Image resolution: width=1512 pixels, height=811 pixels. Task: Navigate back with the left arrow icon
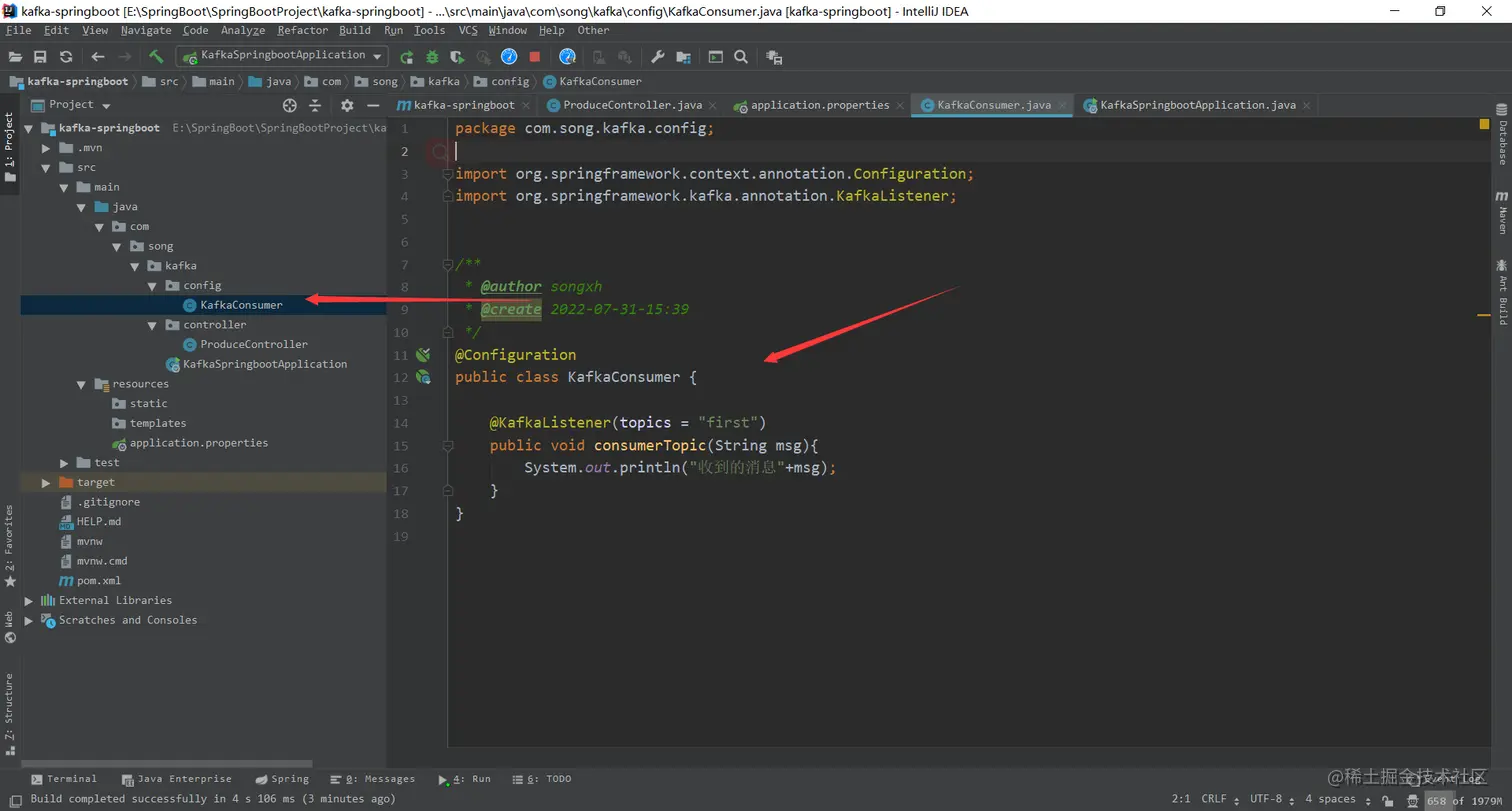coord(97,57)
